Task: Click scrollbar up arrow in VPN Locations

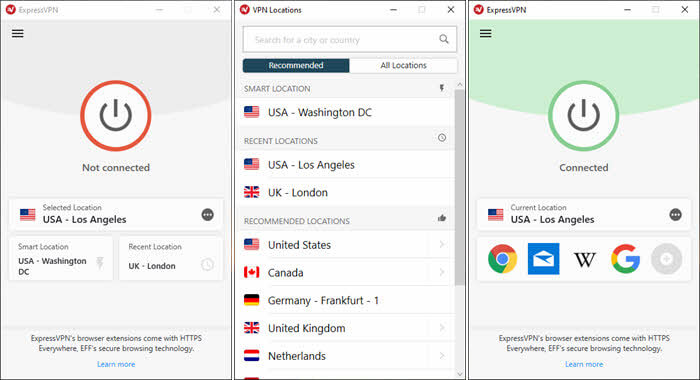Action: pyautogui.click(x=460, y=84)
